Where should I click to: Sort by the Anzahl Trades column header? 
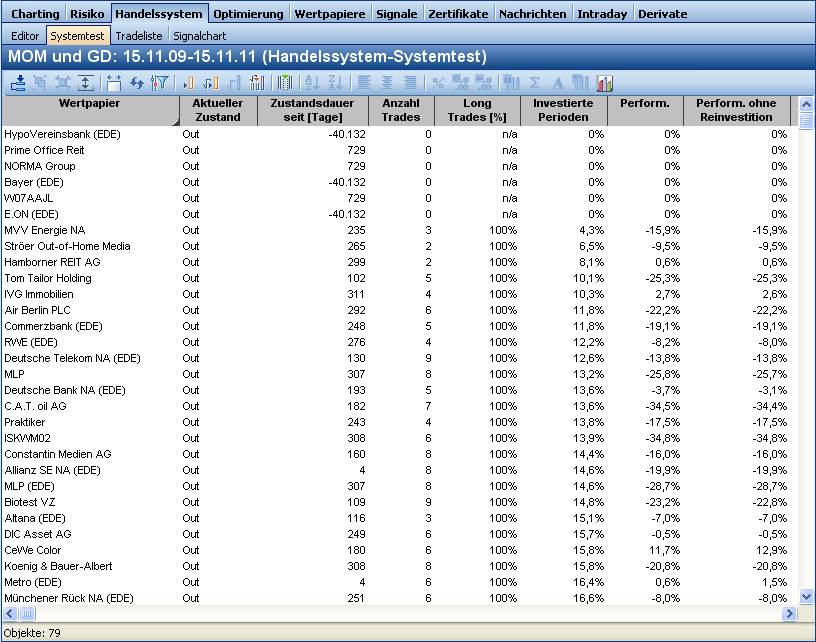point(400,110)
